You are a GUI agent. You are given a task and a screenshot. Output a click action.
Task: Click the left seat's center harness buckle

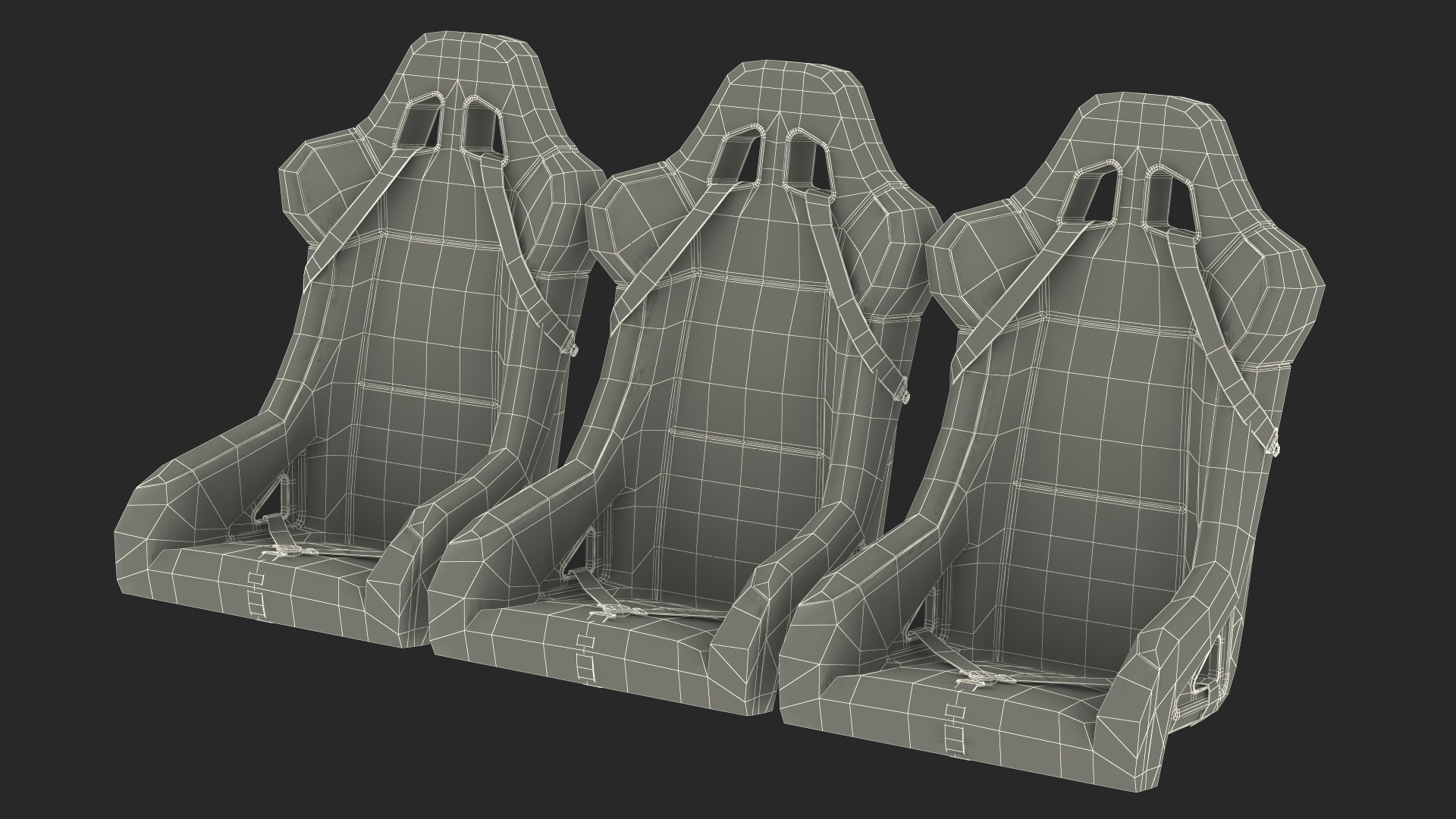point(287,552)
